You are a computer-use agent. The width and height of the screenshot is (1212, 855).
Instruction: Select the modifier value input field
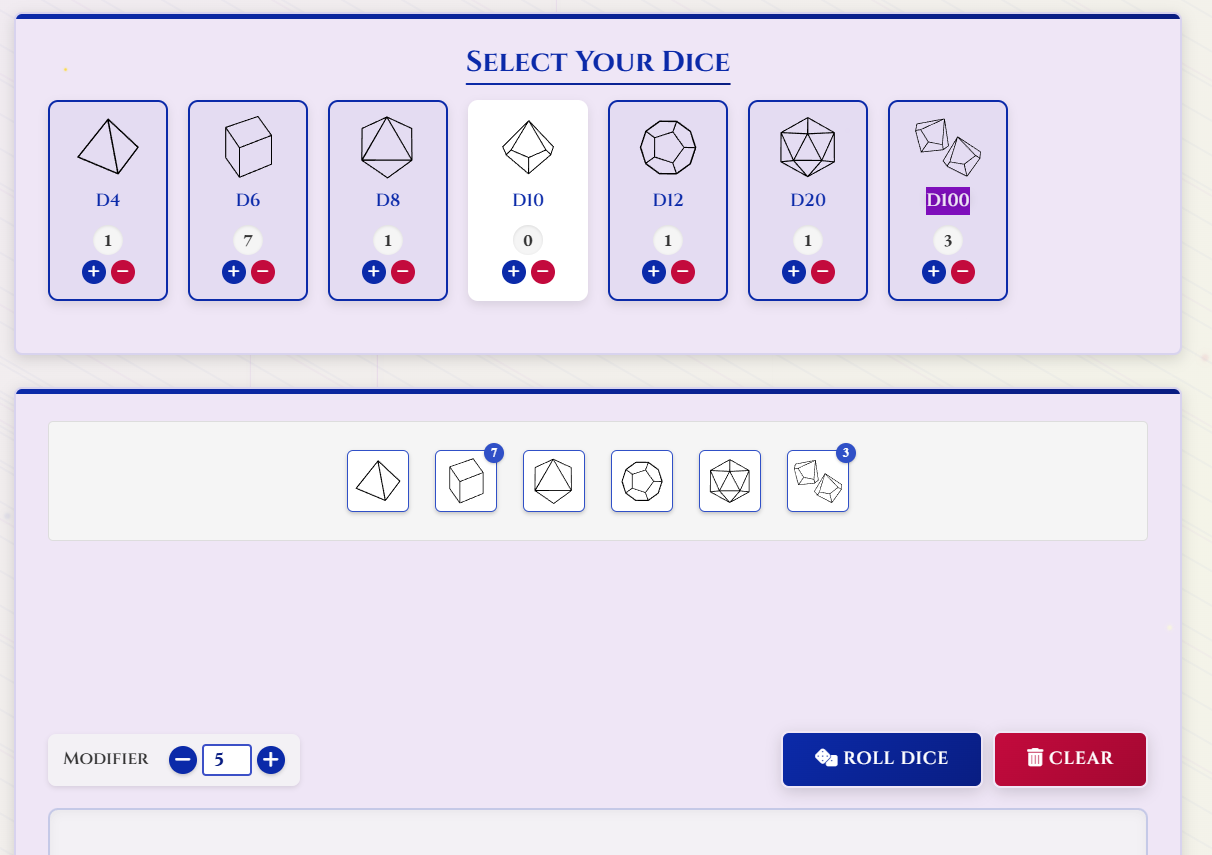[x=226, y=760]
